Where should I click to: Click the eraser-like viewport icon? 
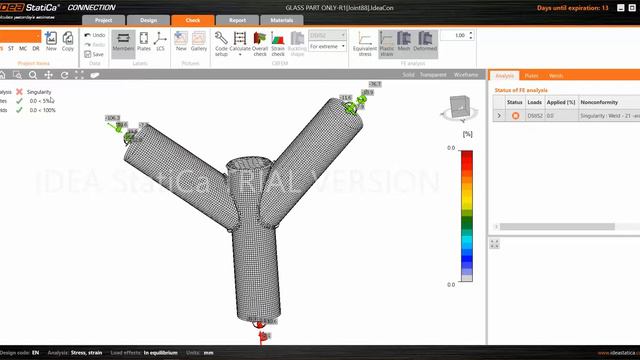(x=95, y=75)
